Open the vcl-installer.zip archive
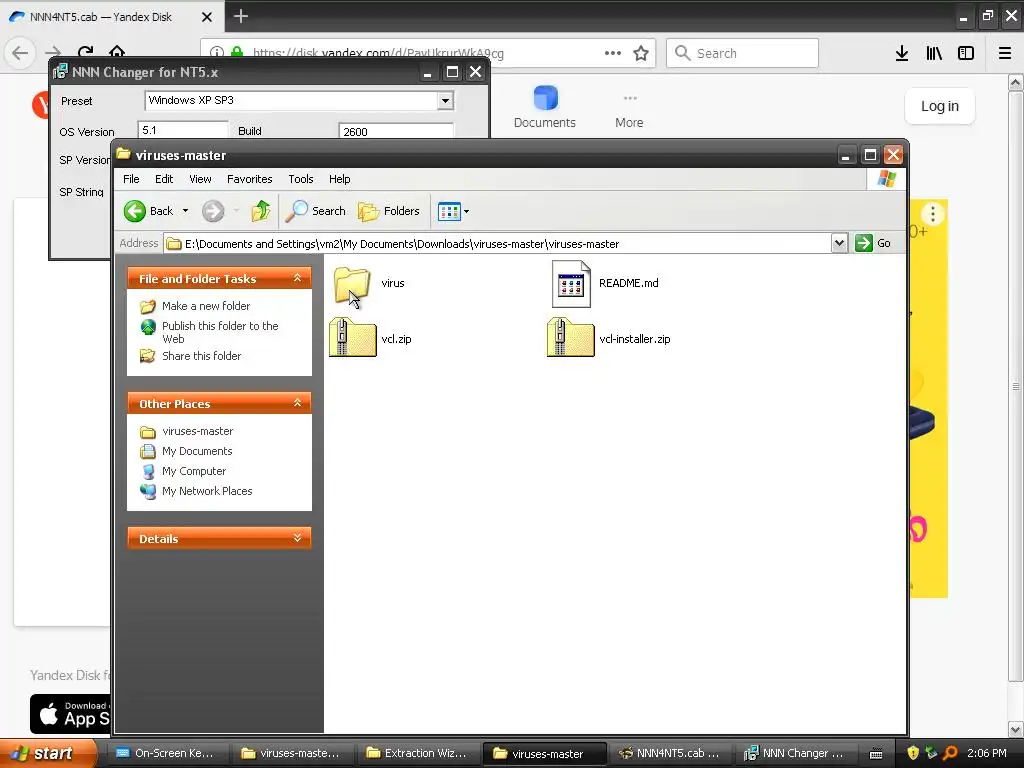Screen dimensions: 1024x768 (570, 338)
